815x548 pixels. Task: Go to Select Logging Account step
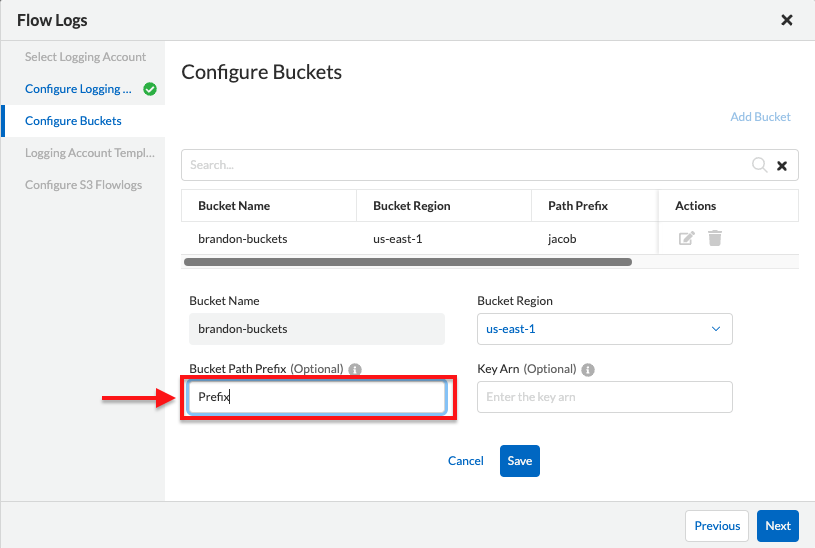coord(85,57)
